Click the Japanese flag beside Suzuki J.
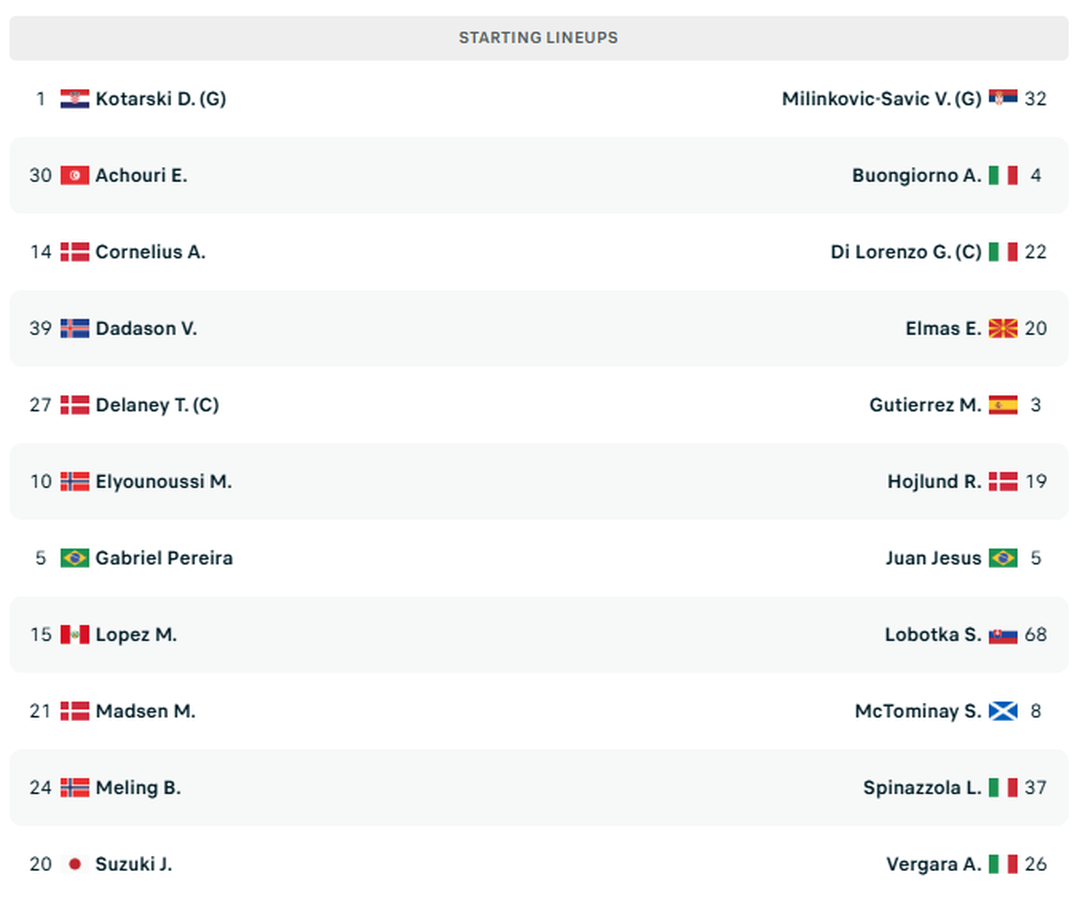This screenshot has width=1083, height=920. (x=74, y=864)
